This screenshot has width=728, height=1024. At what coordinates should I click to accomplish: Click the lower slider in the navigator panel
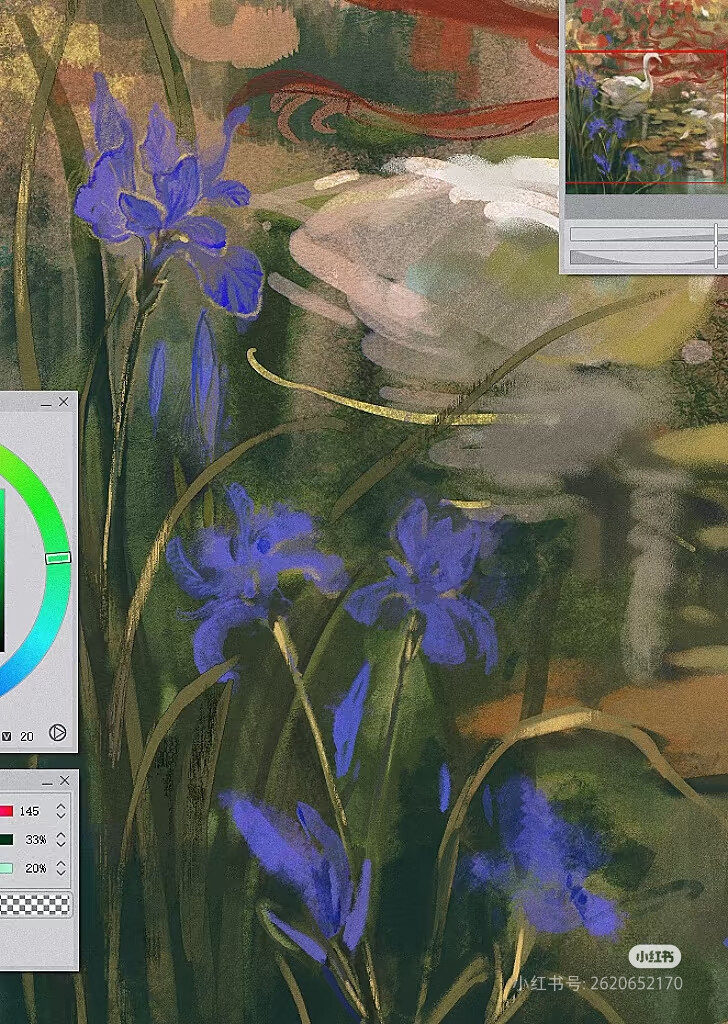(x=648, y=257)
